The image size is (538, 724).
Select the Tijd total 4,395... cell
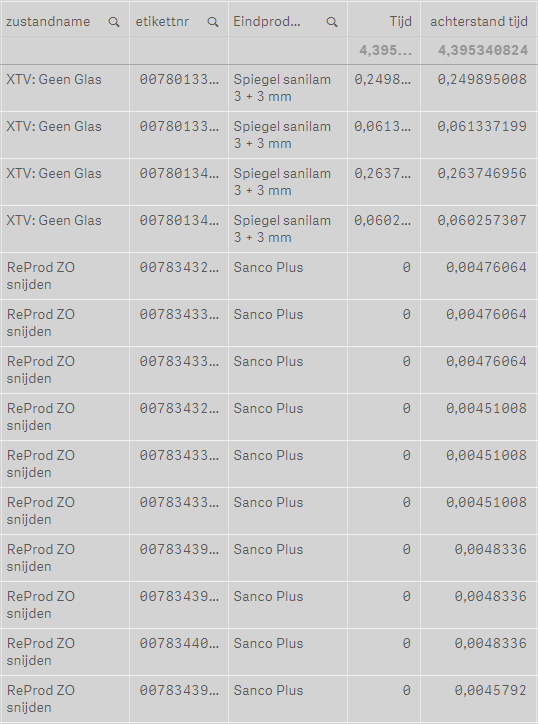[x=385, y=50]
